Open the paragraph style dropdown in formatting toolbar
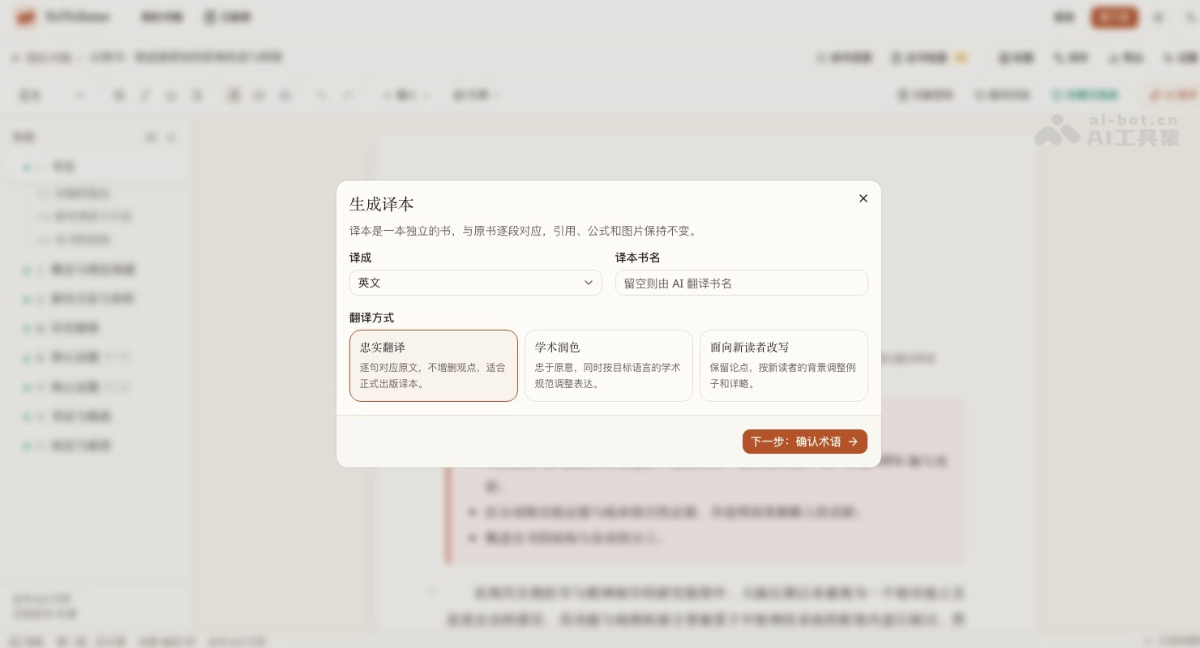This screenshot has width=1200, height=648. click(x=52, y=96)
